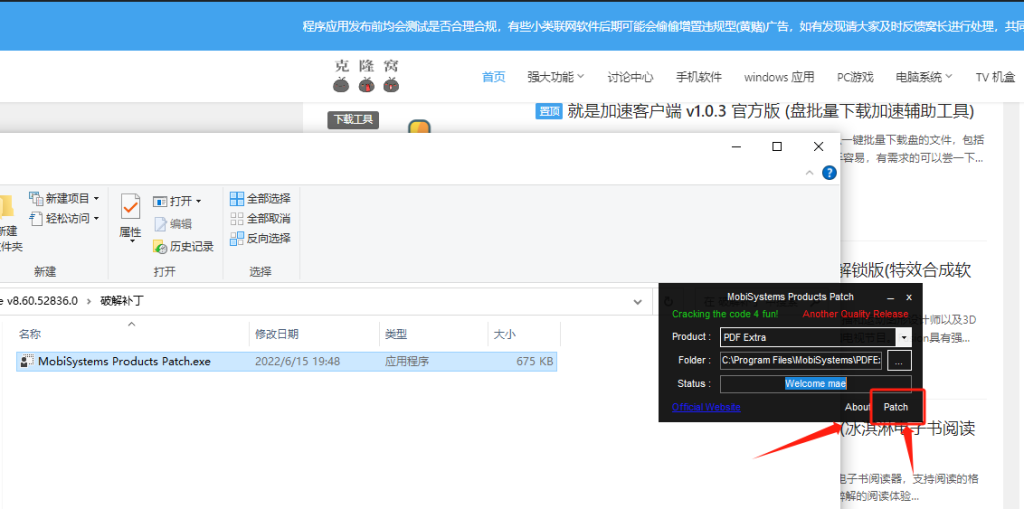1024x509 pixels.
Task: Click the 2022/6/15 19:48 date cell
Action: 297,361
